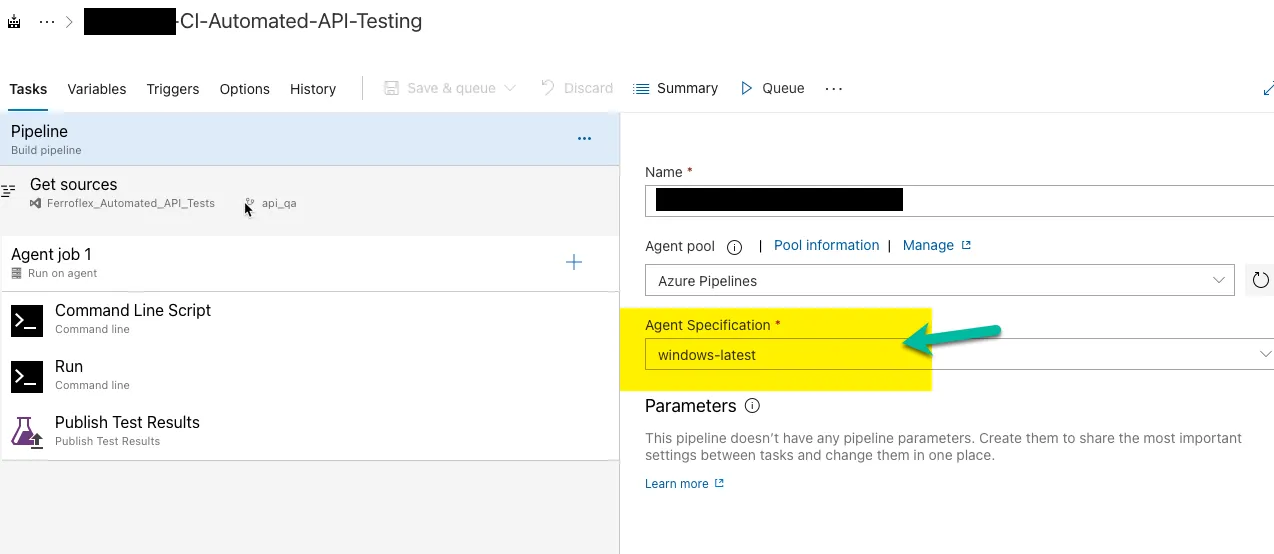Click the refresh agent pool icon
The image size is (1274, 554).
[1261, 281]
